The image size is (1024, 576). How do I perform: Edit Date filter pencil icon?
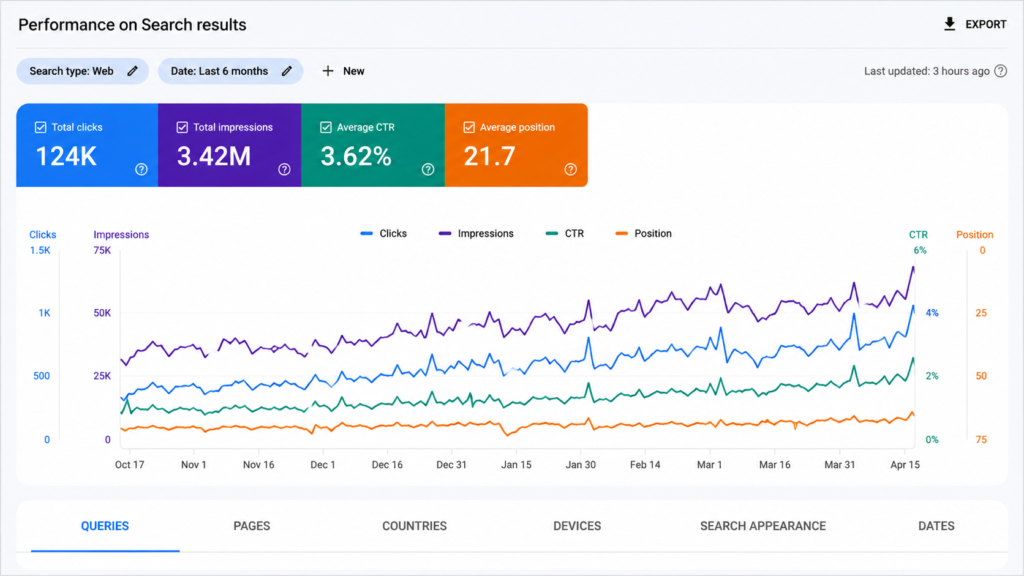click(287, 71)
